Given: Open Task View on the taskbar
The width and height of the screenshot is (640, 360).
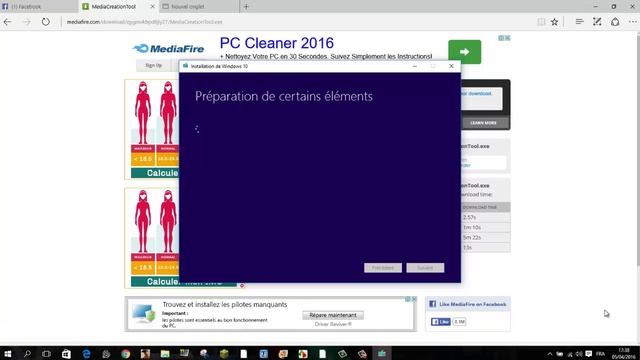Looking at the screenshot, I should pyautogui.click(x=47, y=353).
